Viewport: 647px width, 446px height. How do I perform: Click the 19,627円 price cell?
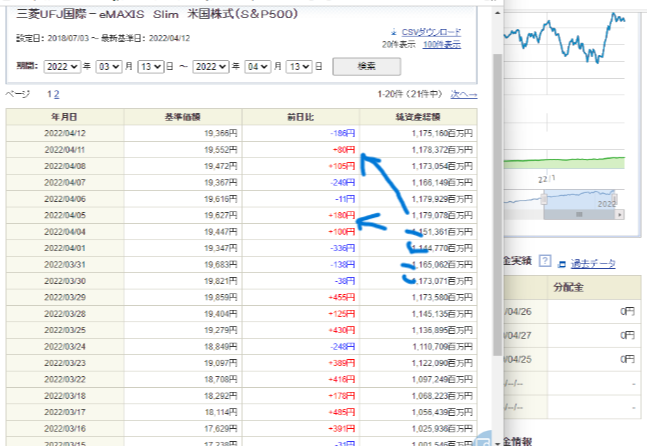tap(183, 215)
